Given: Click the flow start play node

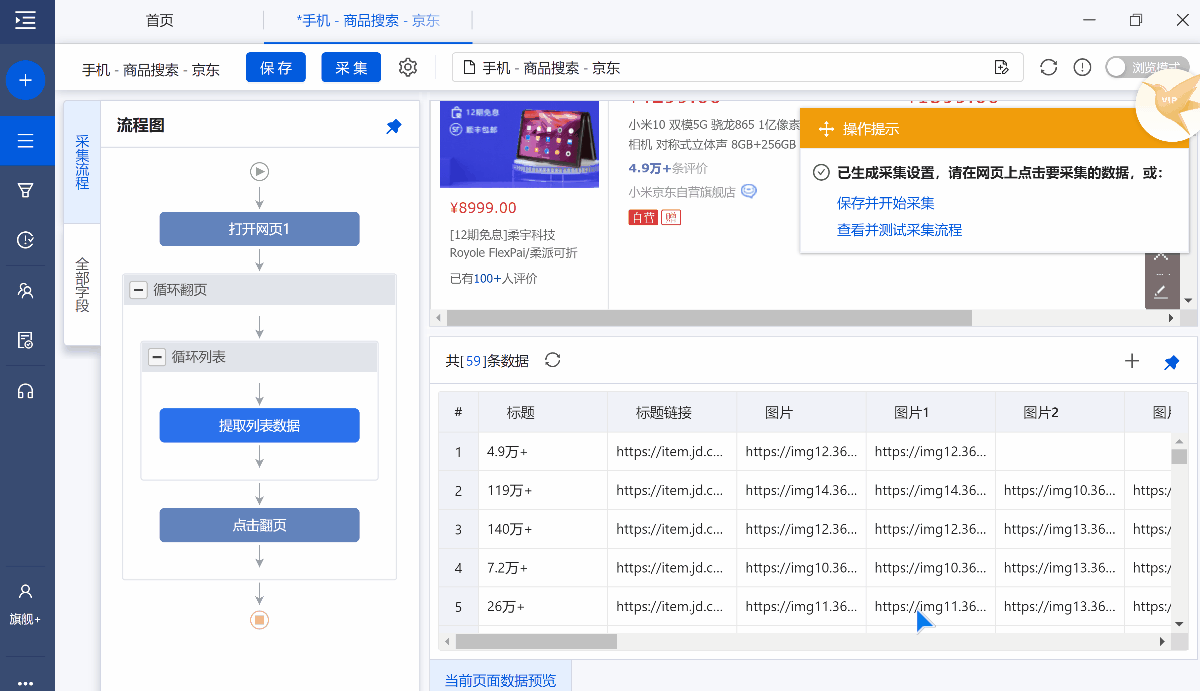Looking at the screenshot, I should (259, 172).
